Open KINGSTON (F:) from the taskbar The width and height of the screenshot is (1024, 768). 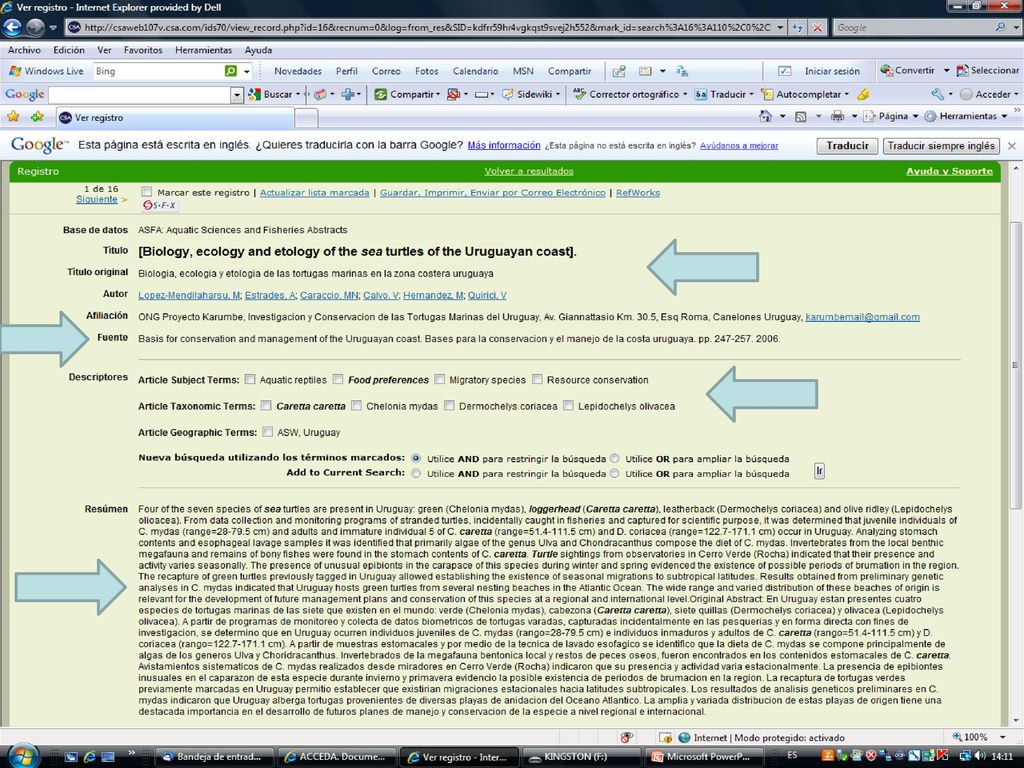click(x=577, y=757)
